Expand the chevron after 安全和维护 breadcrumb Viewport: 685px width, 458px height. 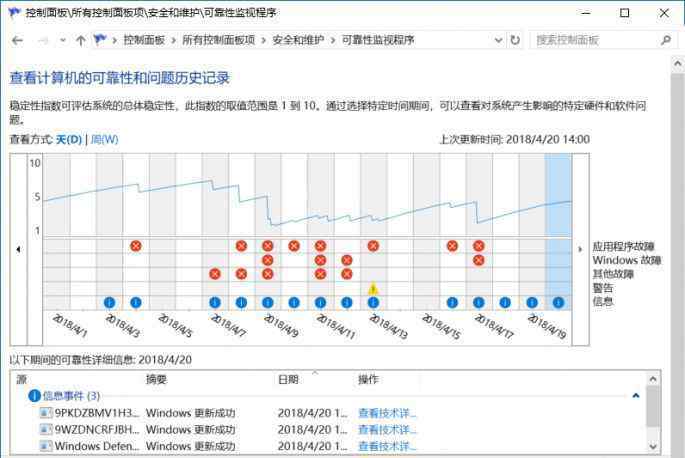(x=333, y=41)
